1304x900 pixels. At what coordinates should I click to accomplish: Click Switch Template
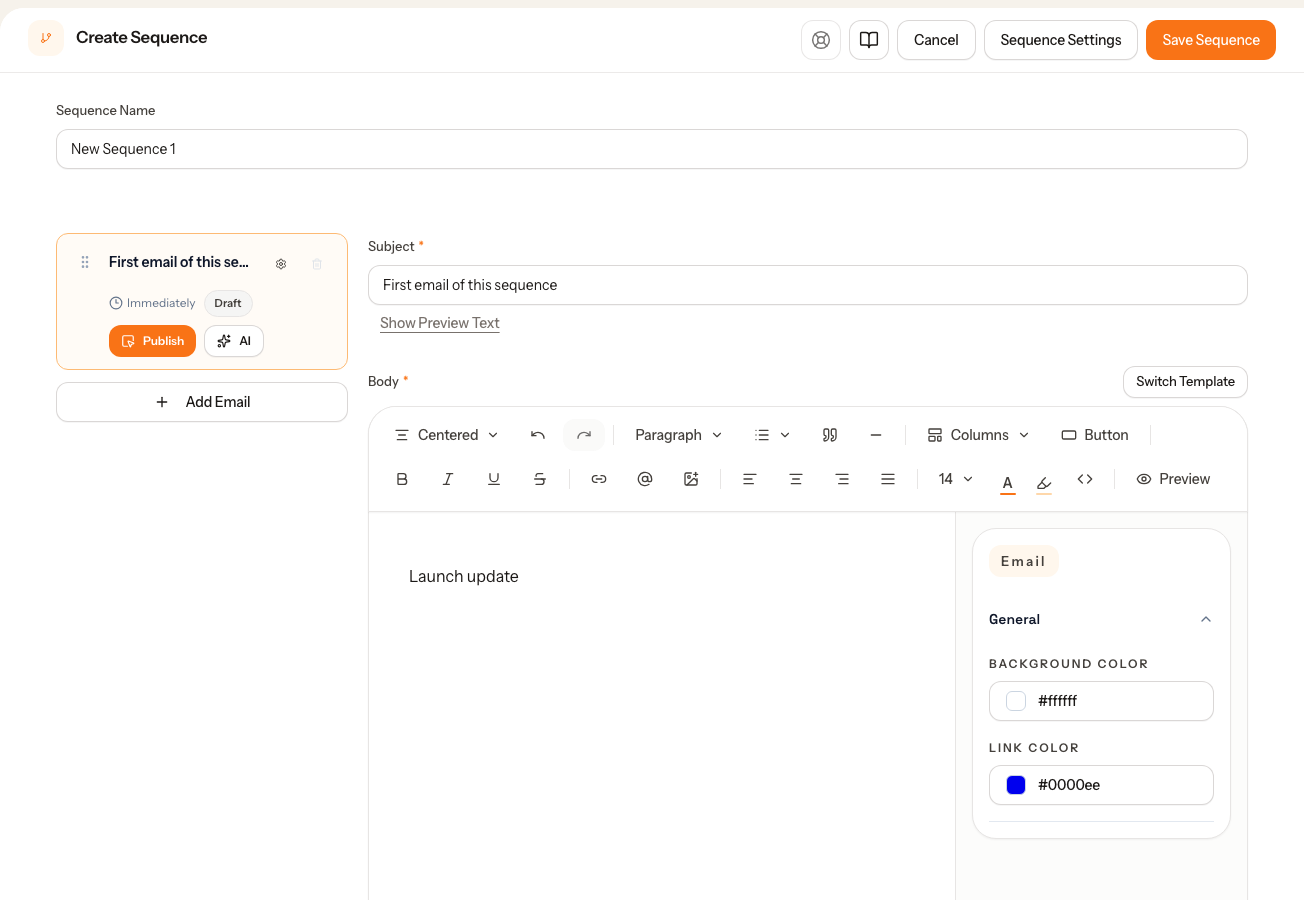point(1185,381)
